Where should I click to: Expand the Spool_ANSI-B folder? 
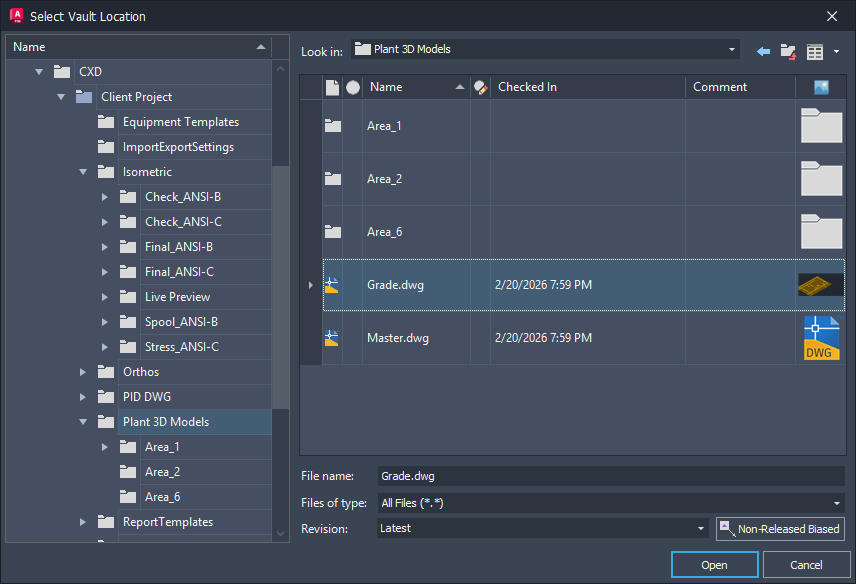pyautogui.click(x=104, y=322)
